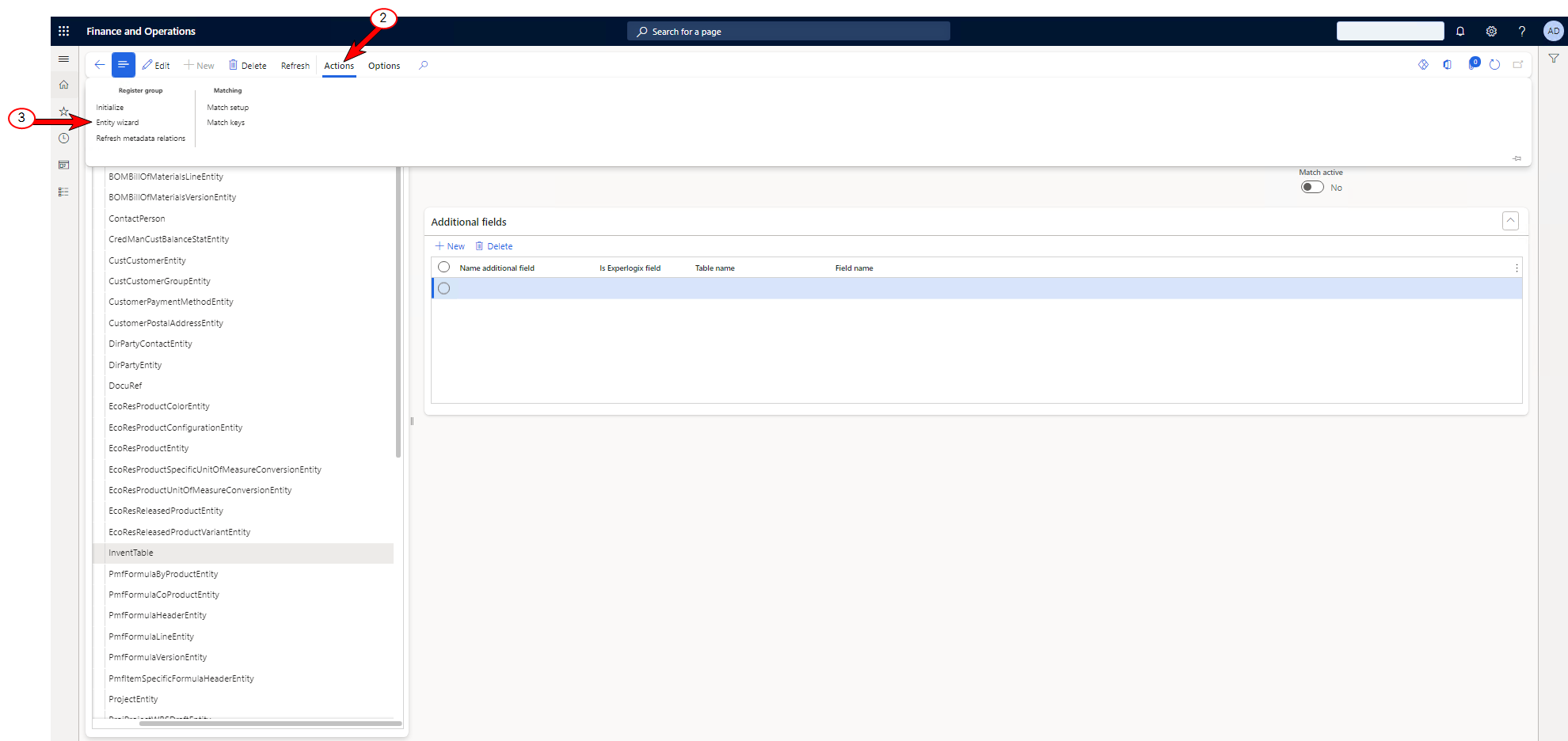
Task: Collapse the Additional fields section
Action: 1510,221
